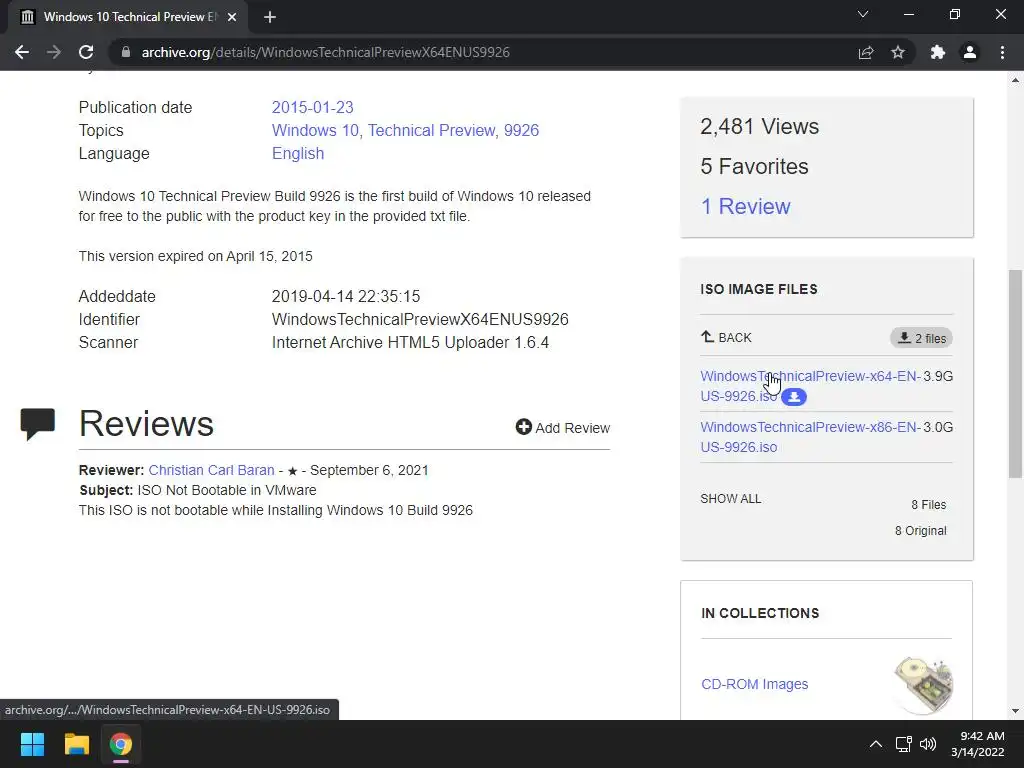
Task: Click the CD-ROM Images collection thumbnail
Action: (x=923, y=685)
